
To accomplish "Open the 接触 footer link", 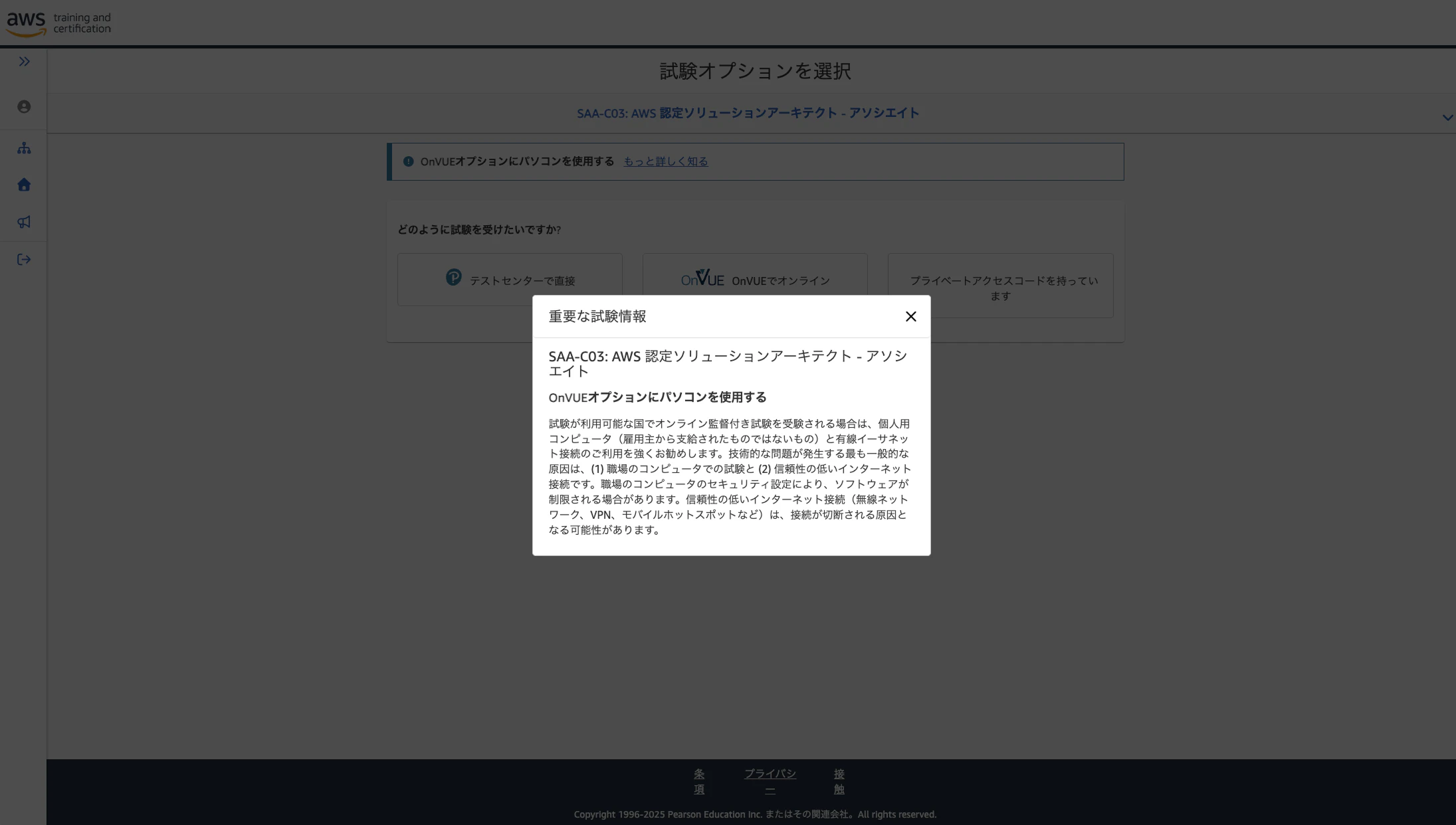I will pos(839,782).
